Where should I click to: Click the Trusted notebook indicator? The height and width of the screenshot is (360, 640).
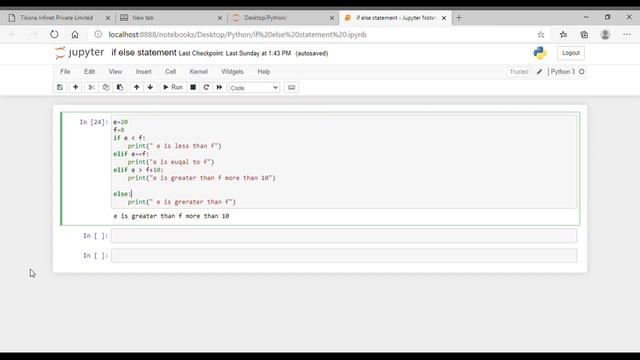[x=519, y=72]
